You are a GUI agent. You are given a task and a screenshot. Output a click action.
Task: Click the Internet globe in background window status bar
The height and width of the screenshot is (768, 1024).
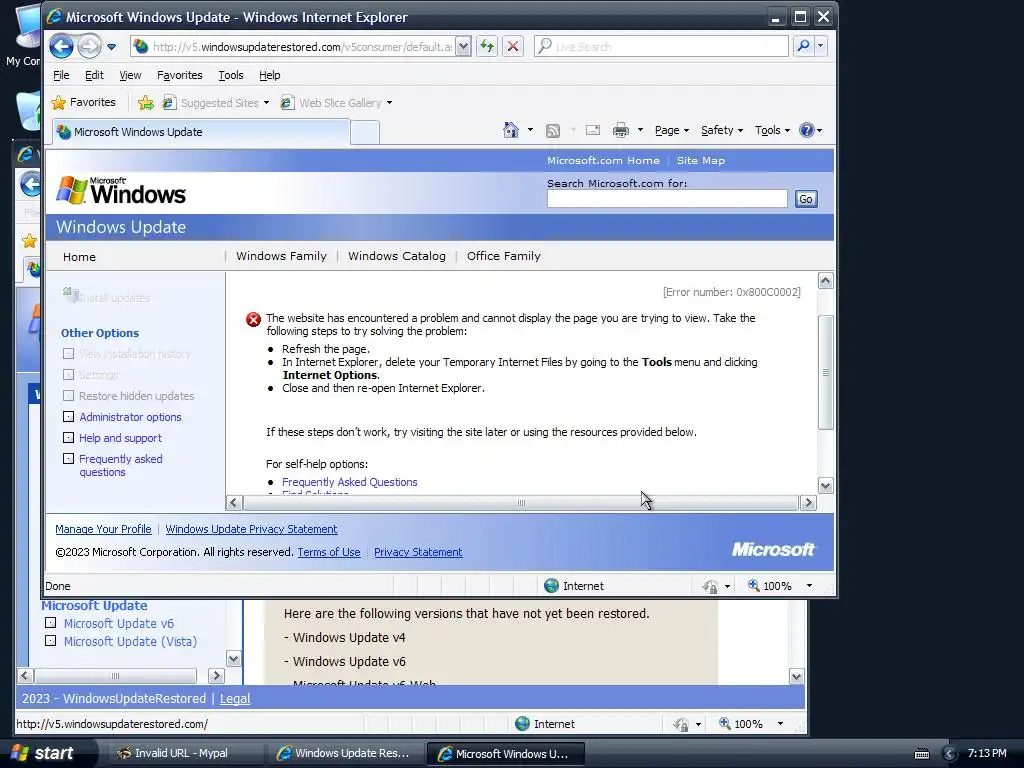[522, 724]
